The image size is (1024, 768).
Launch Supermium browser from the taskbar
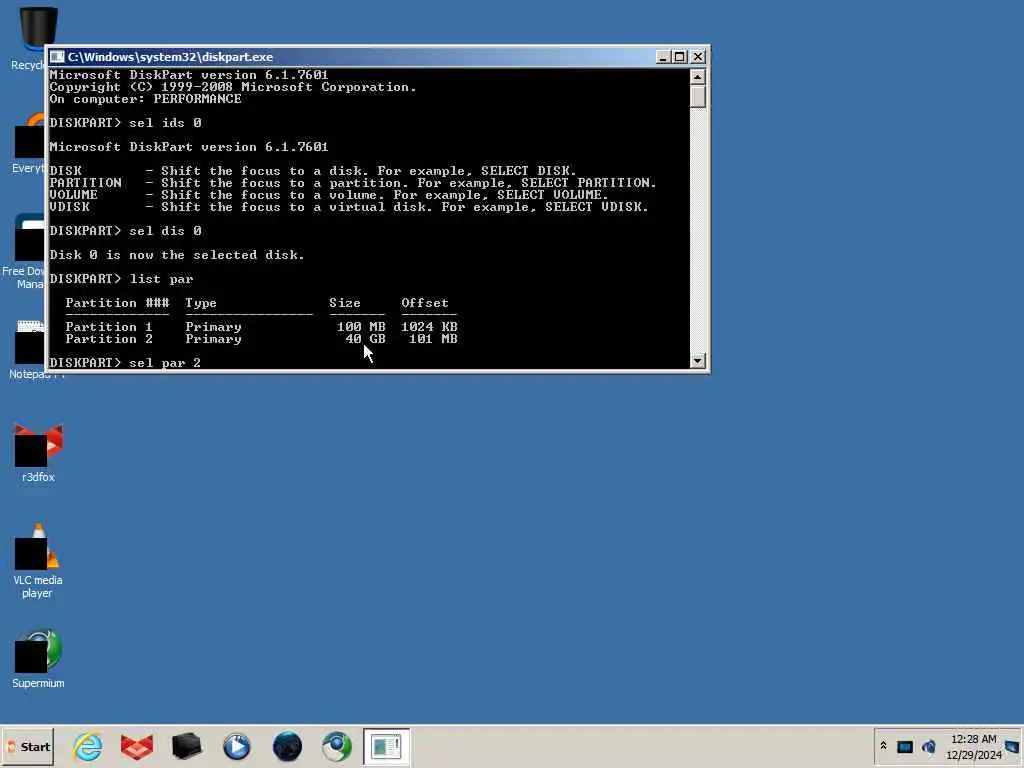click(337, 746)
